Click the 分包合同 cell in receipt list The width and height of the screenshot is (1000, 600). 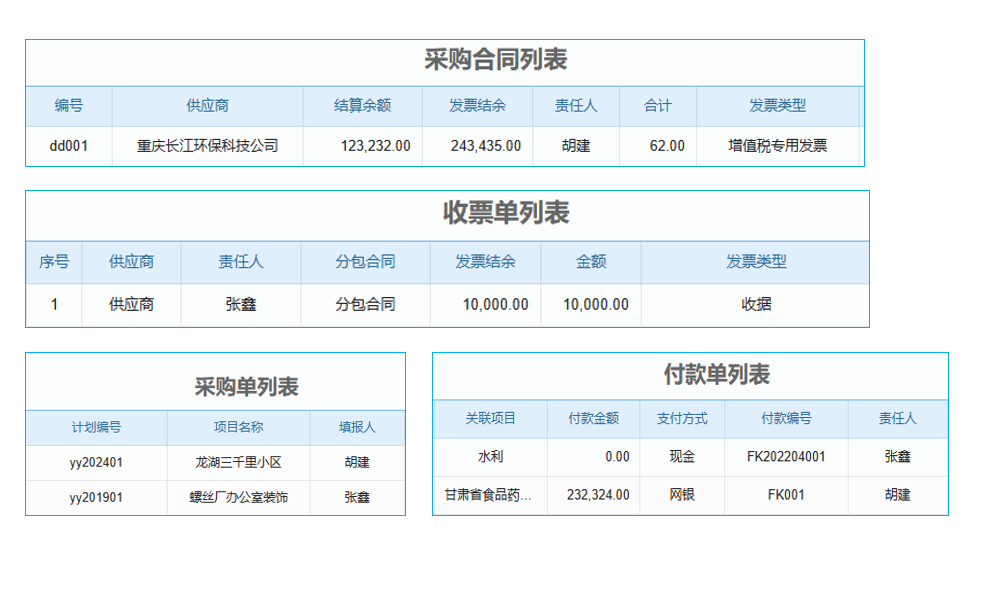pos(362,305)
